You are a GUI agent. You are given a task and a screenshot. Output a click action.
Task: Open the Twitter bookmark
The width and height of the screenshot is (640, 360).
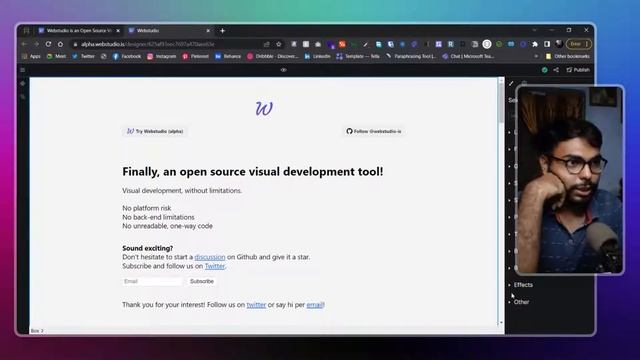point(83,56)
